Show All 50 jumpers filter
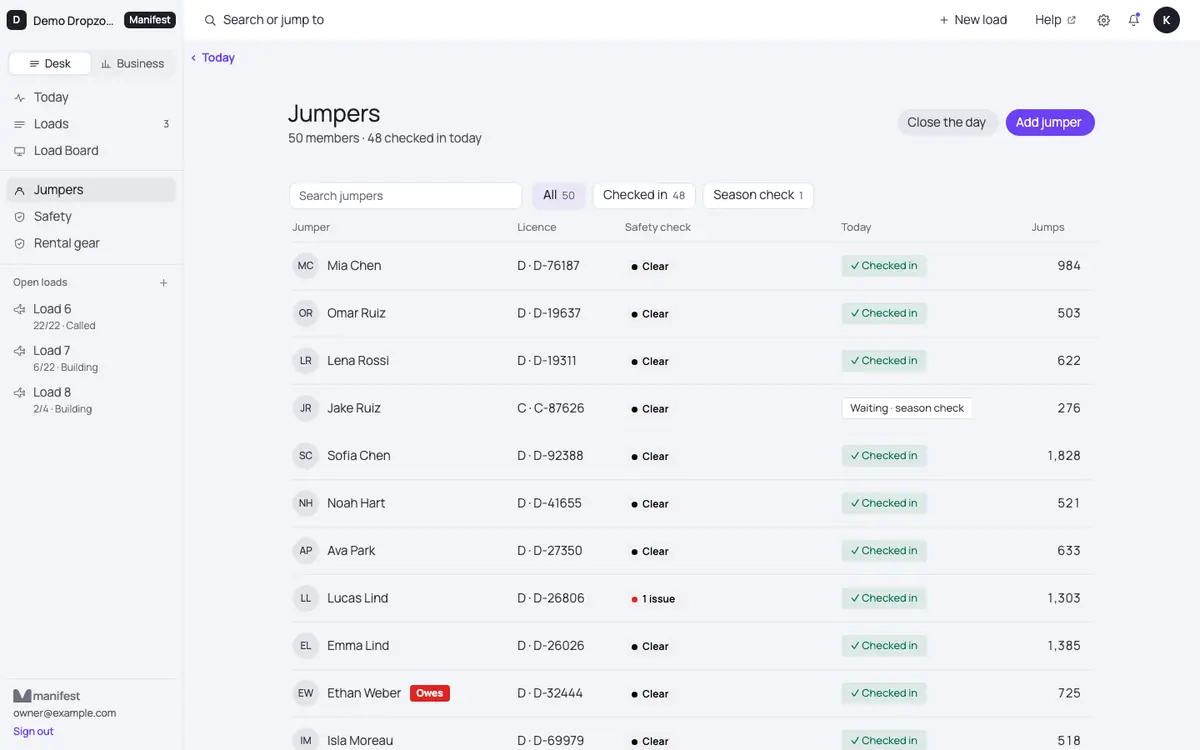 tap(559, 195)
